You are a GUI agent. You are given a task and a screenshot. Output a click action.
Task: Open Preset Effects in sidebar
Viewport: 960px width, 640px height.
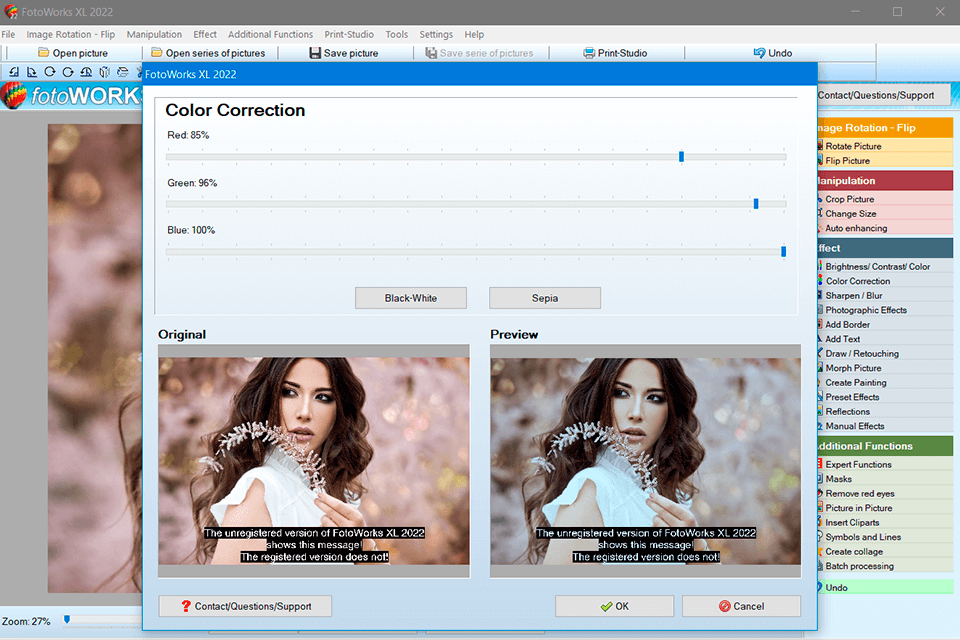(885, 397)
